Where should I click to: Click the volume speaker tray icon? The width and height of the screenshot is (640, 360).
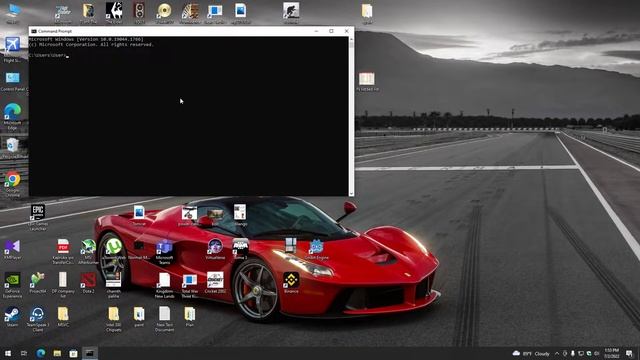[597, 353]
